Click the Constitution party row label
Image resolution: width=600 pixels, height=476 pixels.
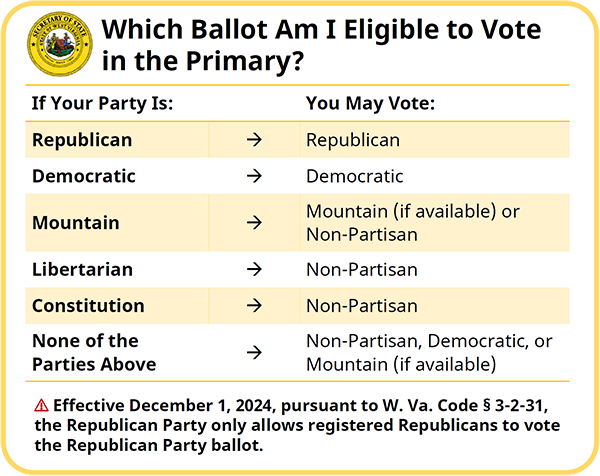pos(88,305)
